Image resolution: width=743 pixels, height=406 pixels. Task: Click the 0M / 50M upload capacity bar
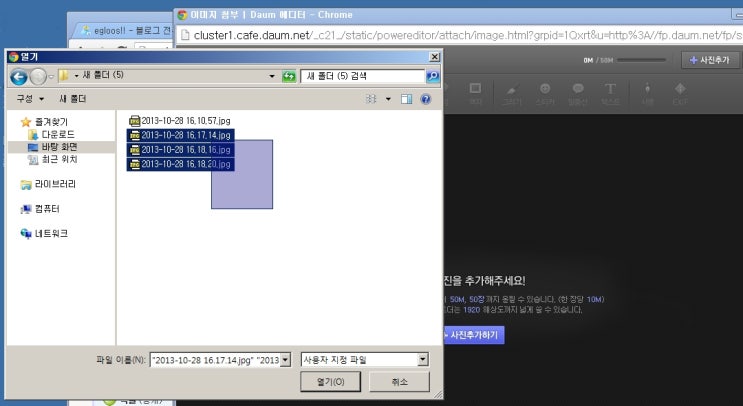tap(641, 60)
